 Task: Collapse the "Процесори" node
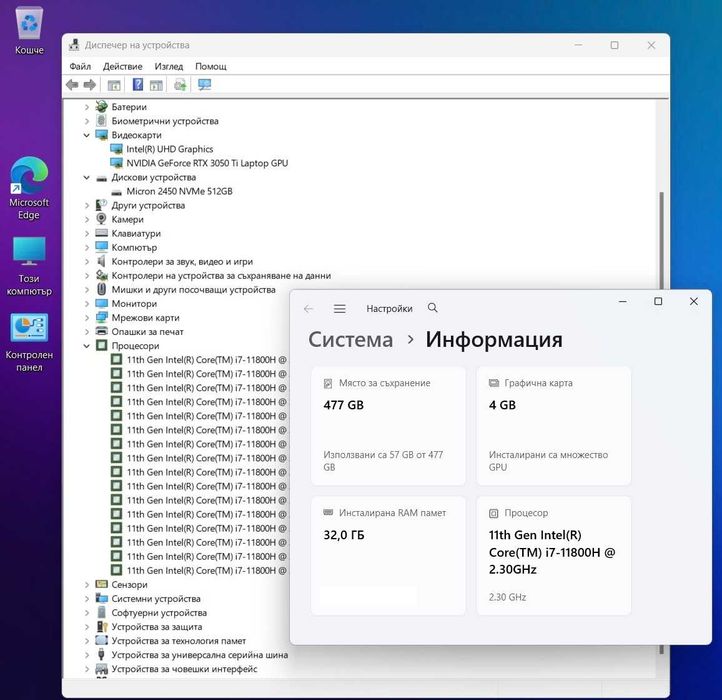point(87,346)
